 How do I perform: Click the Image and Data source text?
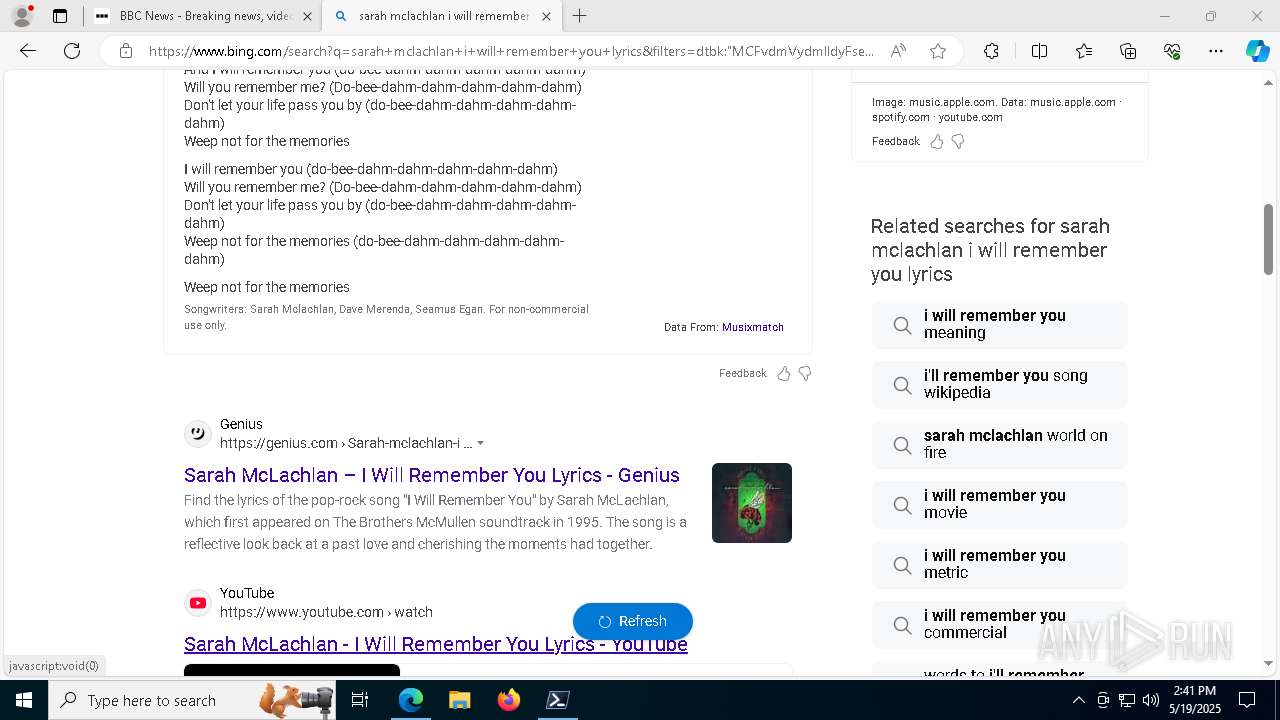coord(996,109)
